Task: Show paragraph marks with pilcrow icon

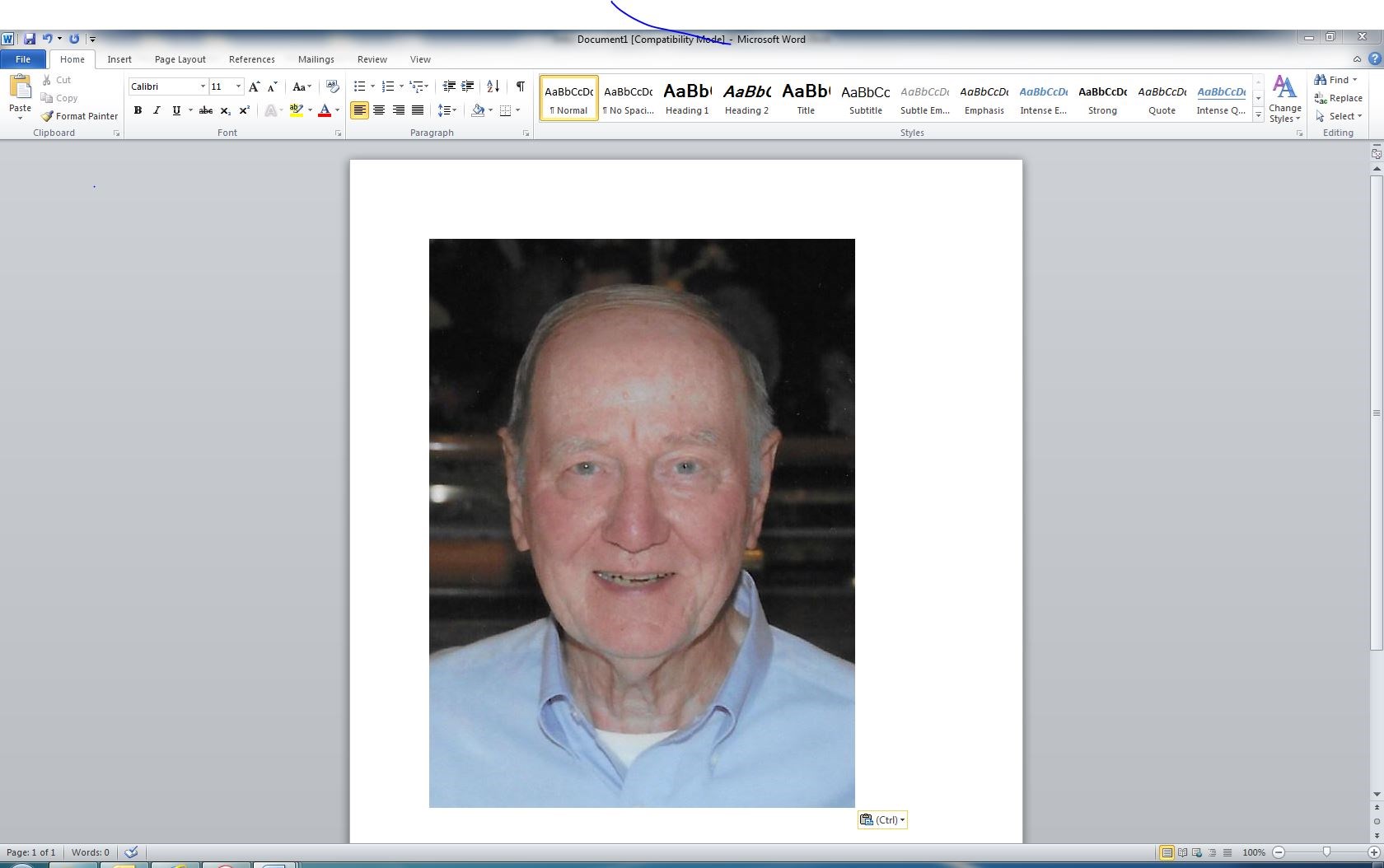Action: click(520, 86)
